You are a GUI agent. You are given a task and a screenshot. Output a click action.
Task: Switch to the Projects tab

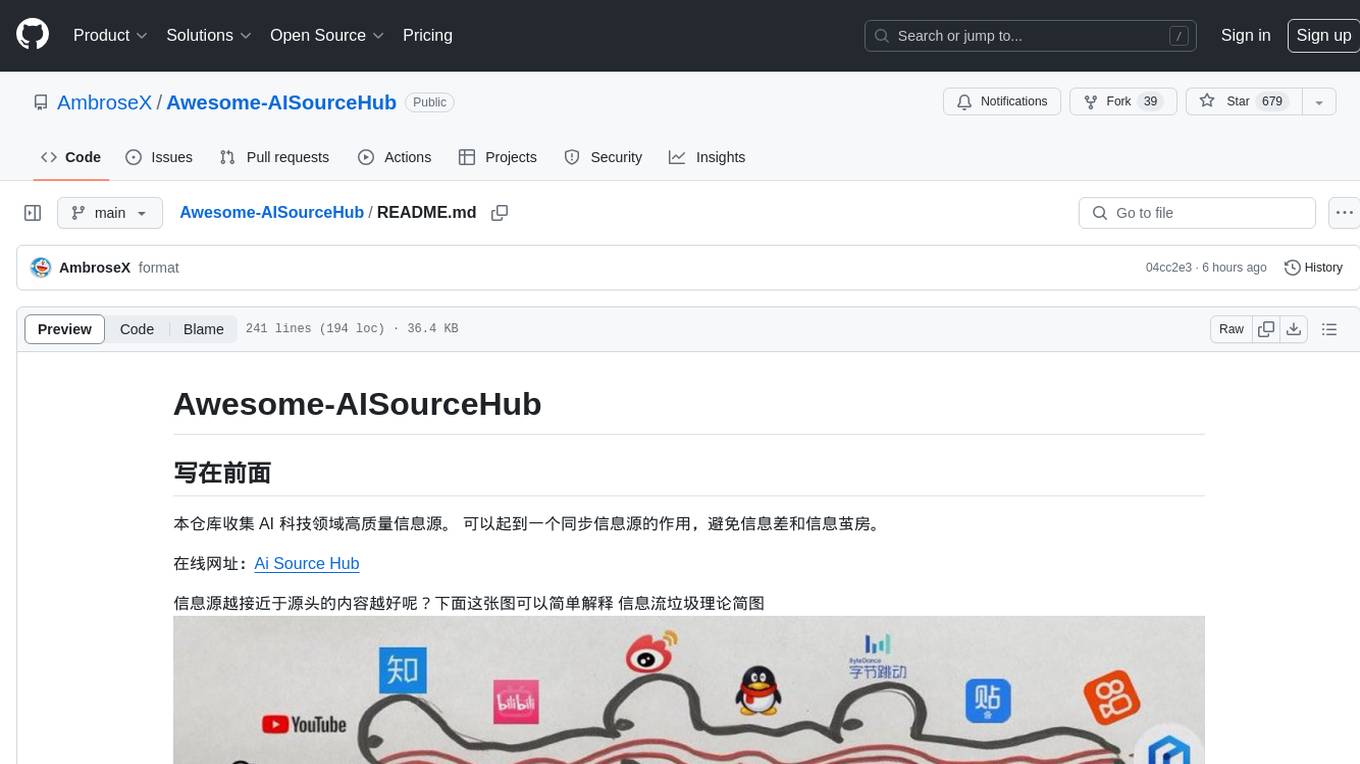click(x=497, y=157)
